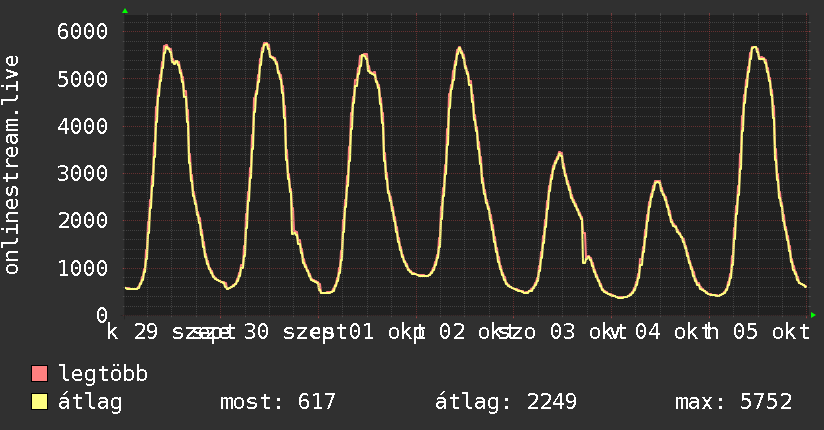This screenshot has height=430, width=824.
Task: Click the 4000 y-axis label
Action: tap(83, 126)
